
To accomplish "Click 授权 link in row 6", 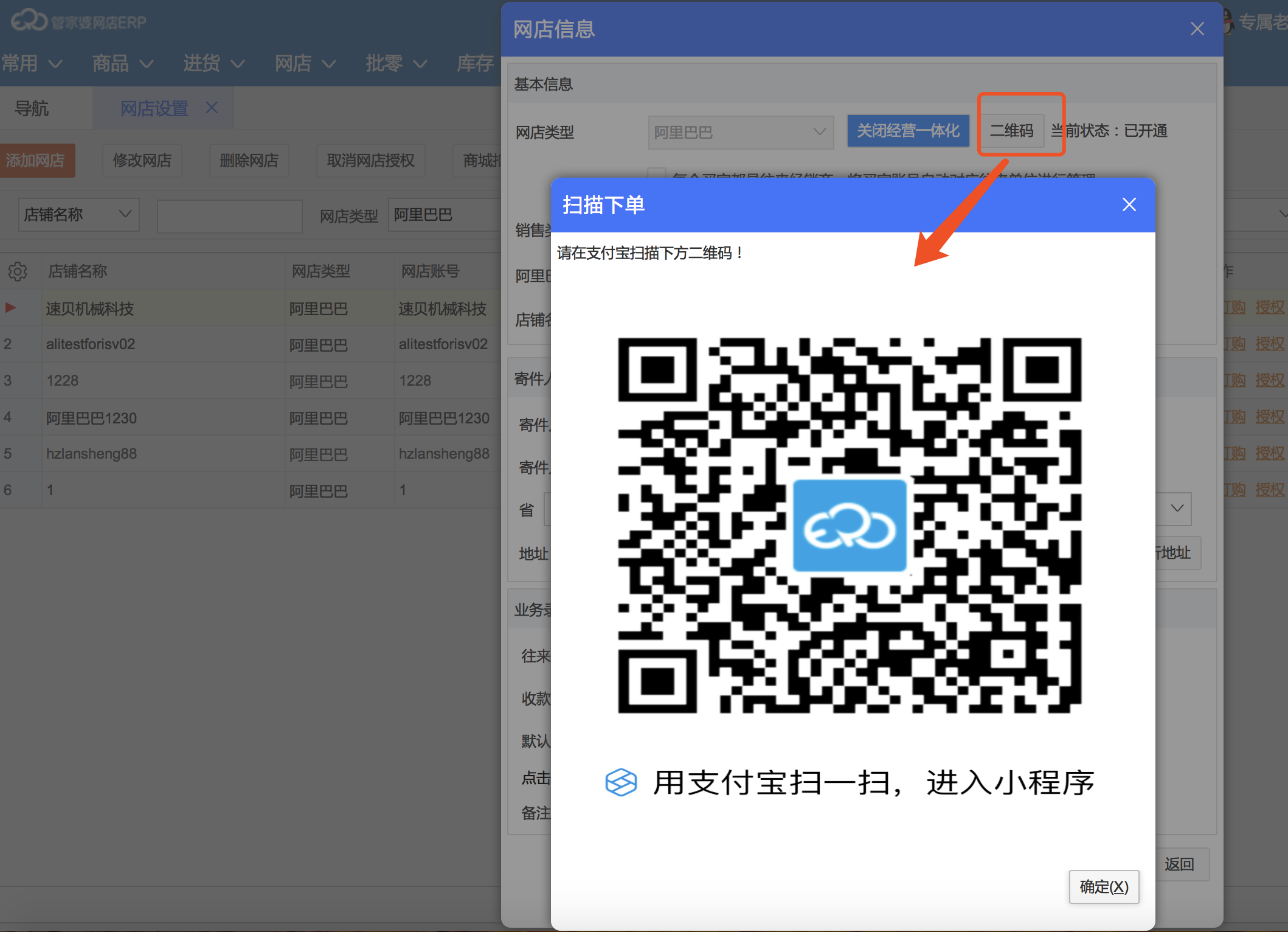I will coord(1270,490).
